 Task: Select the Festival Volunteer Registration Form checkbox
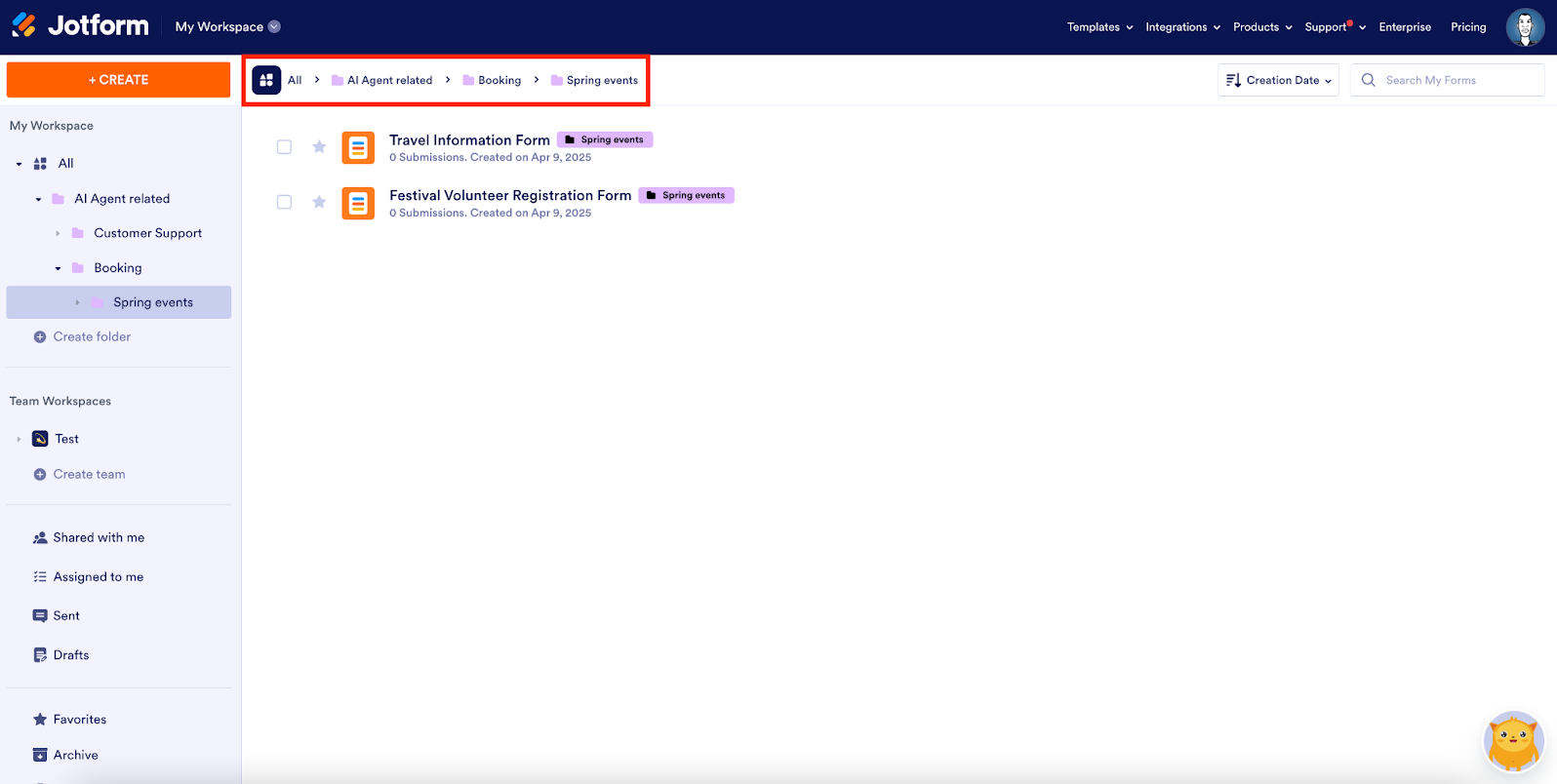pos(284,203)
